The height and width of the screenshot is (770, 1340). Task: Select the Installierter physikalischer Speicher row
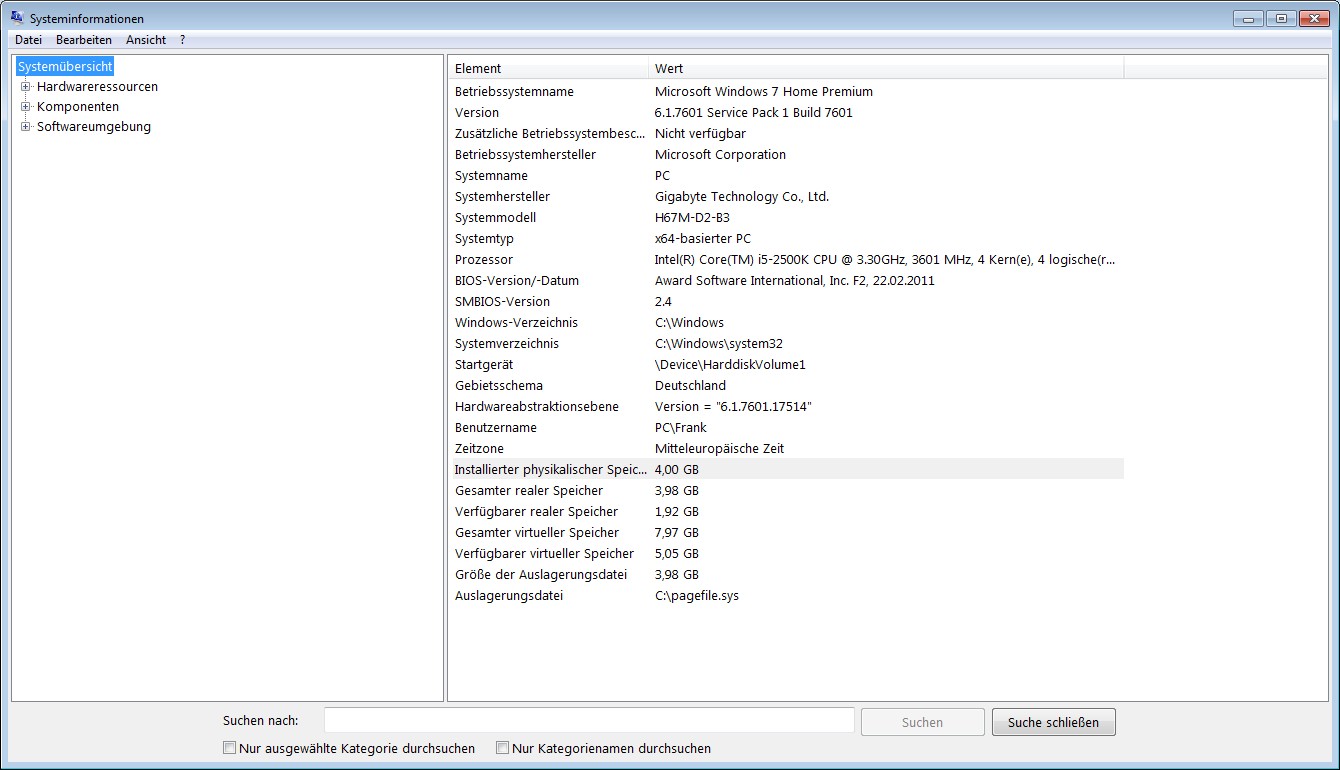click(x=786, y=469)
